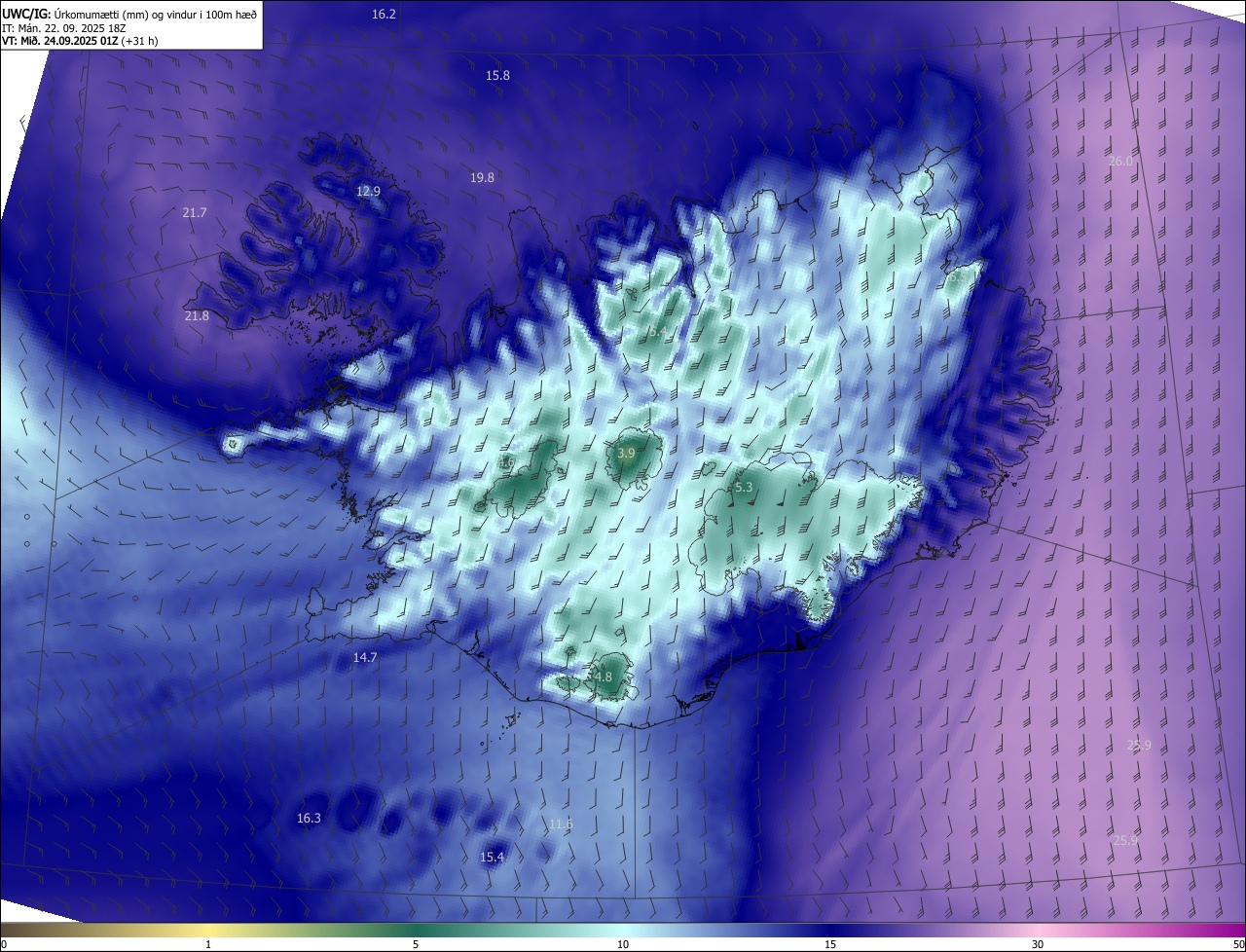Click the value label 14.7 on the map
1246x952 pixels.
point(365,658)
